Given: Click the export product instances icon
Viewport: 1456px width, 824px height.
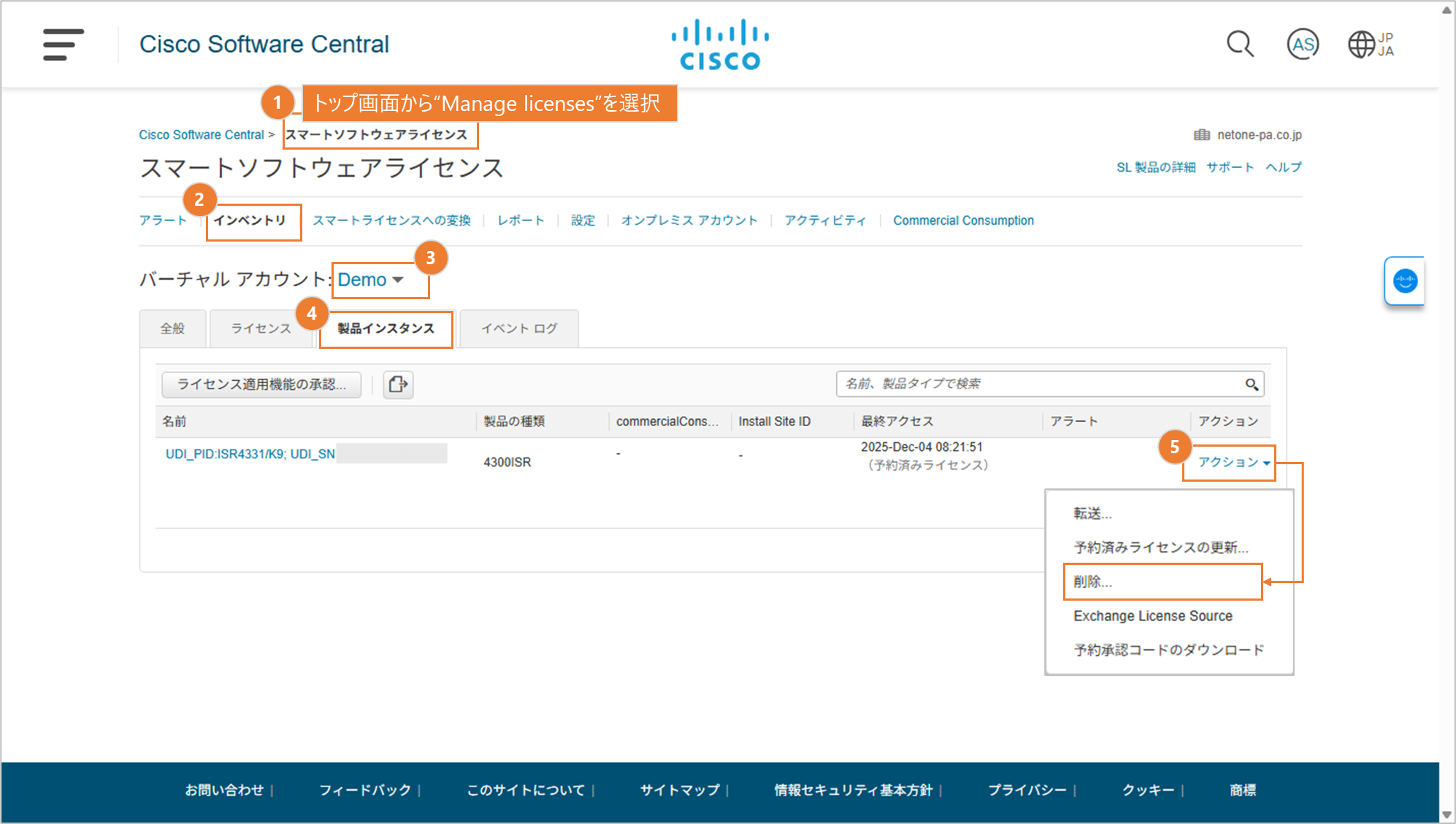Looking at the screenshot, I should [x=398, y=384].
